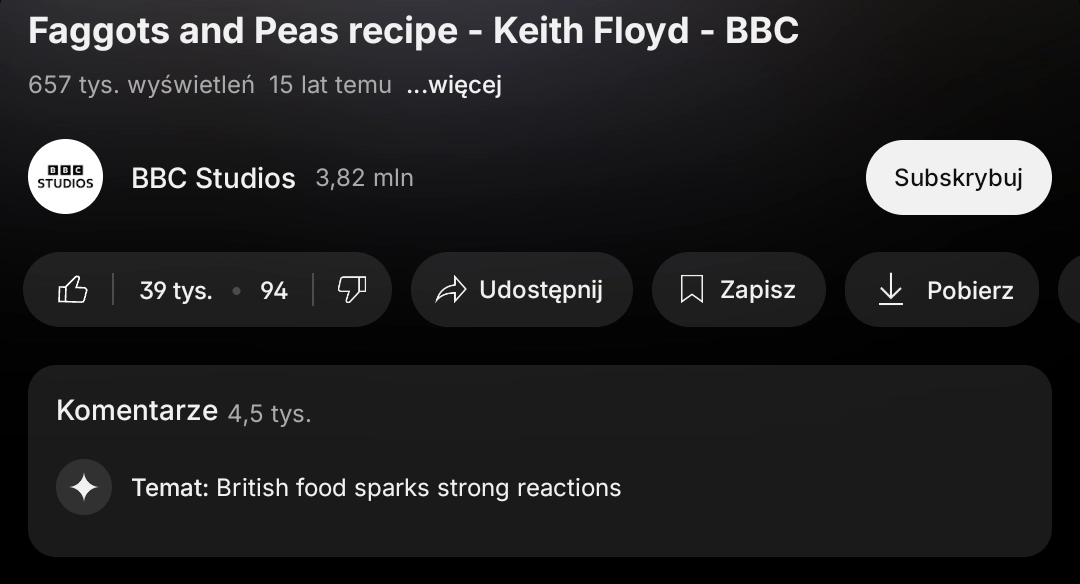Click the "4,5 tys." comment count
This screenshot has width=1080, height=584.
click(x=269, y=413)
